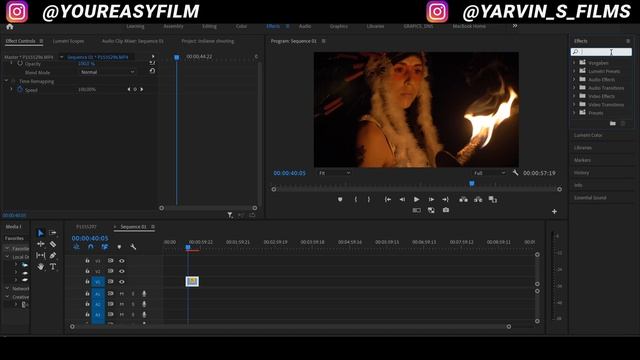Expand the Video Effects folder
The width and height of the screenshot is (640, 360).
(574, 96)
